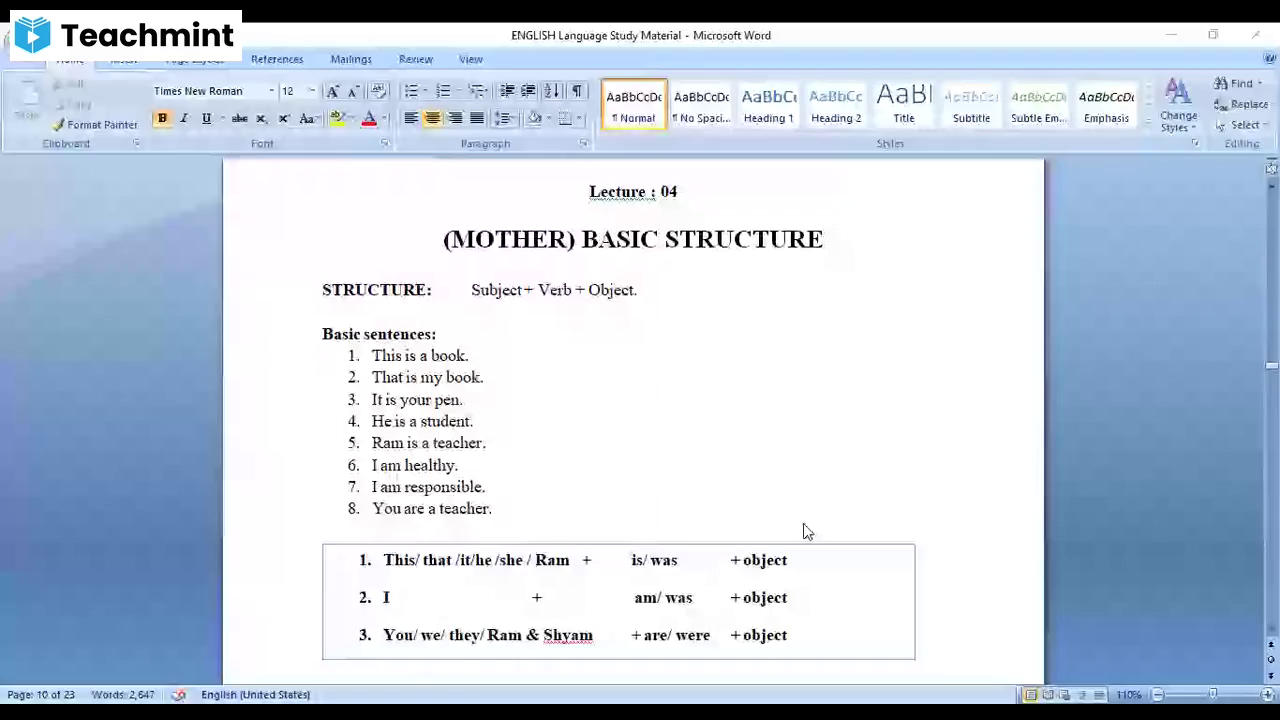The width and height of the screenshot is (1280, 720).
Task: Toggle Center alignment
Action: point(432,118)
